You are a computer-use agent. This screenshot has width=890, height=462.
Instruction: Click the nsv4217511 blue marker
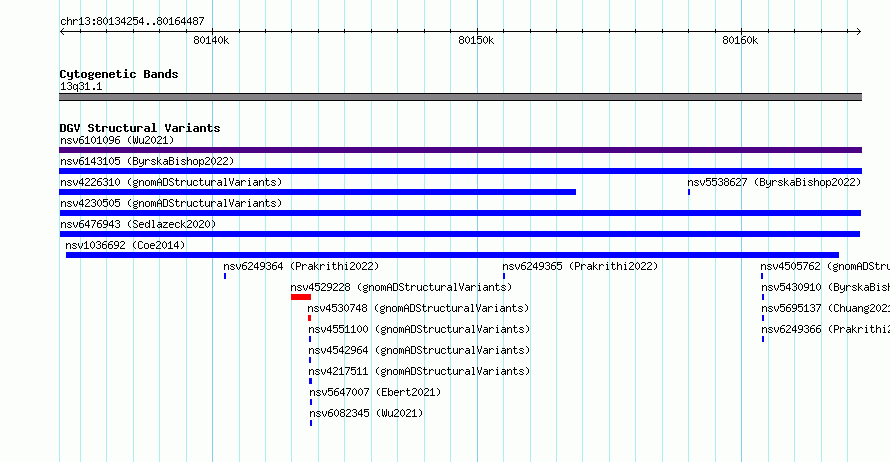click(310, 381)
